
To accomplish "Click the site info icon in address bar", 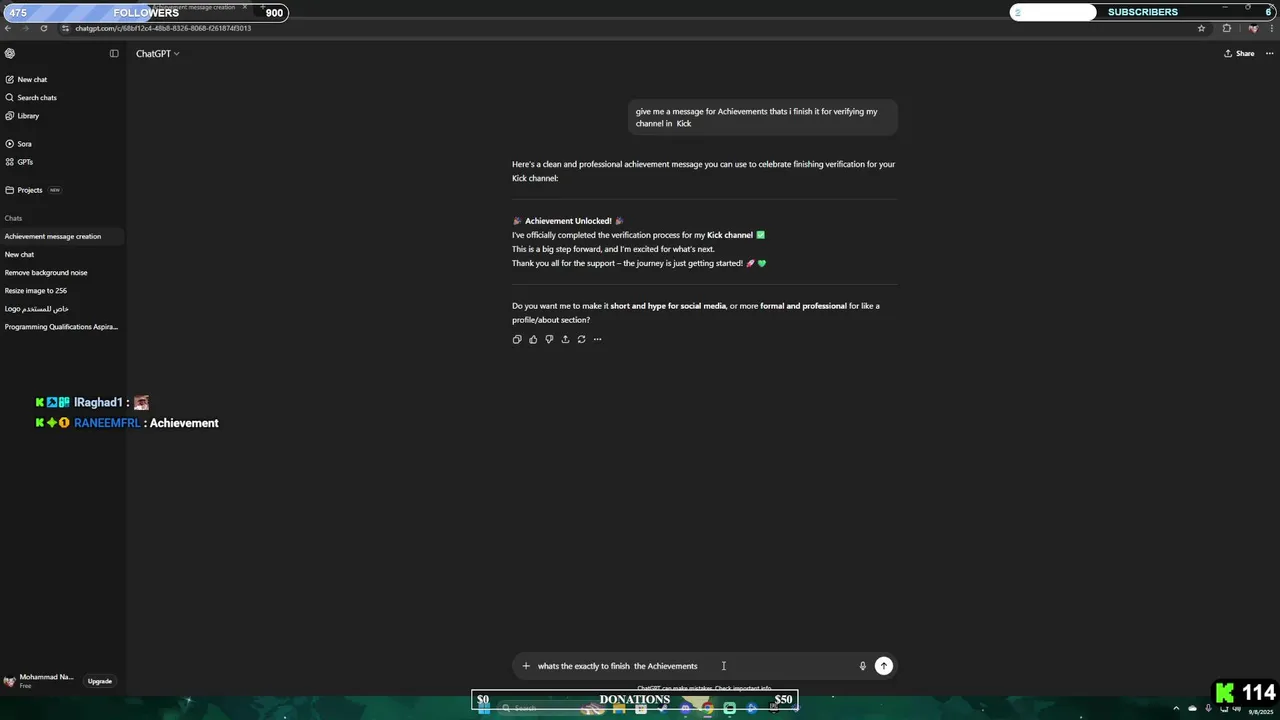I will 65,28.
